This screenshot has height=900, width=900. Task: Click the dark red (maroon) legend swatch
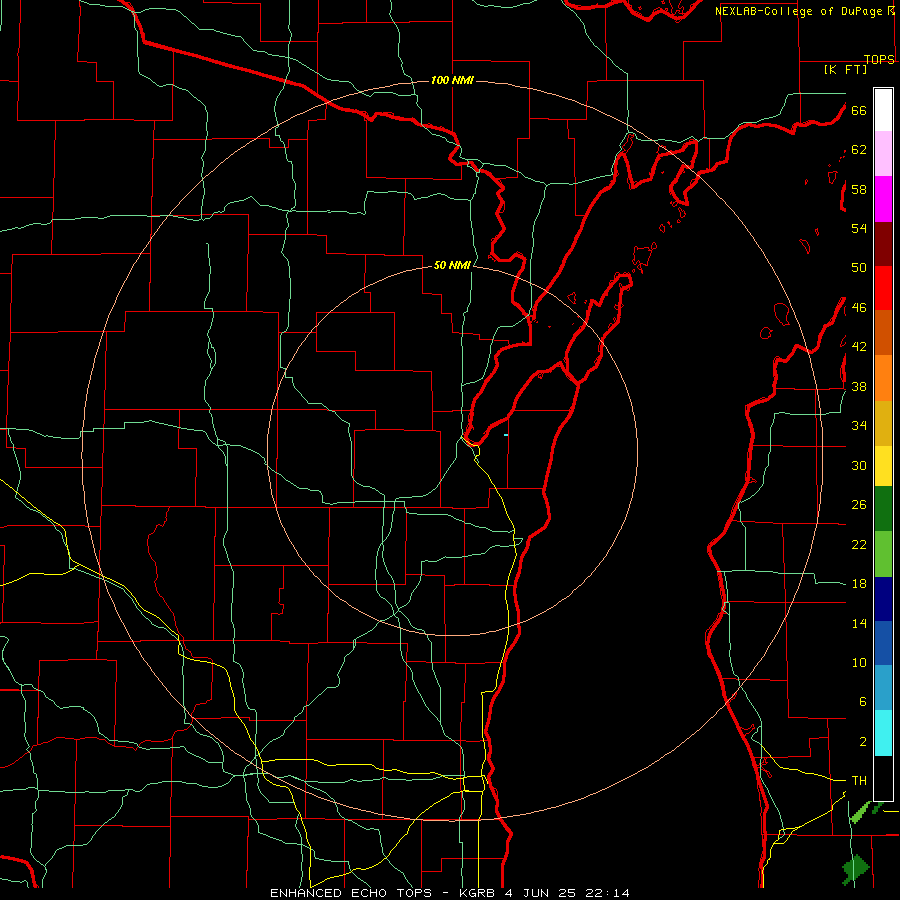[883, 245]
